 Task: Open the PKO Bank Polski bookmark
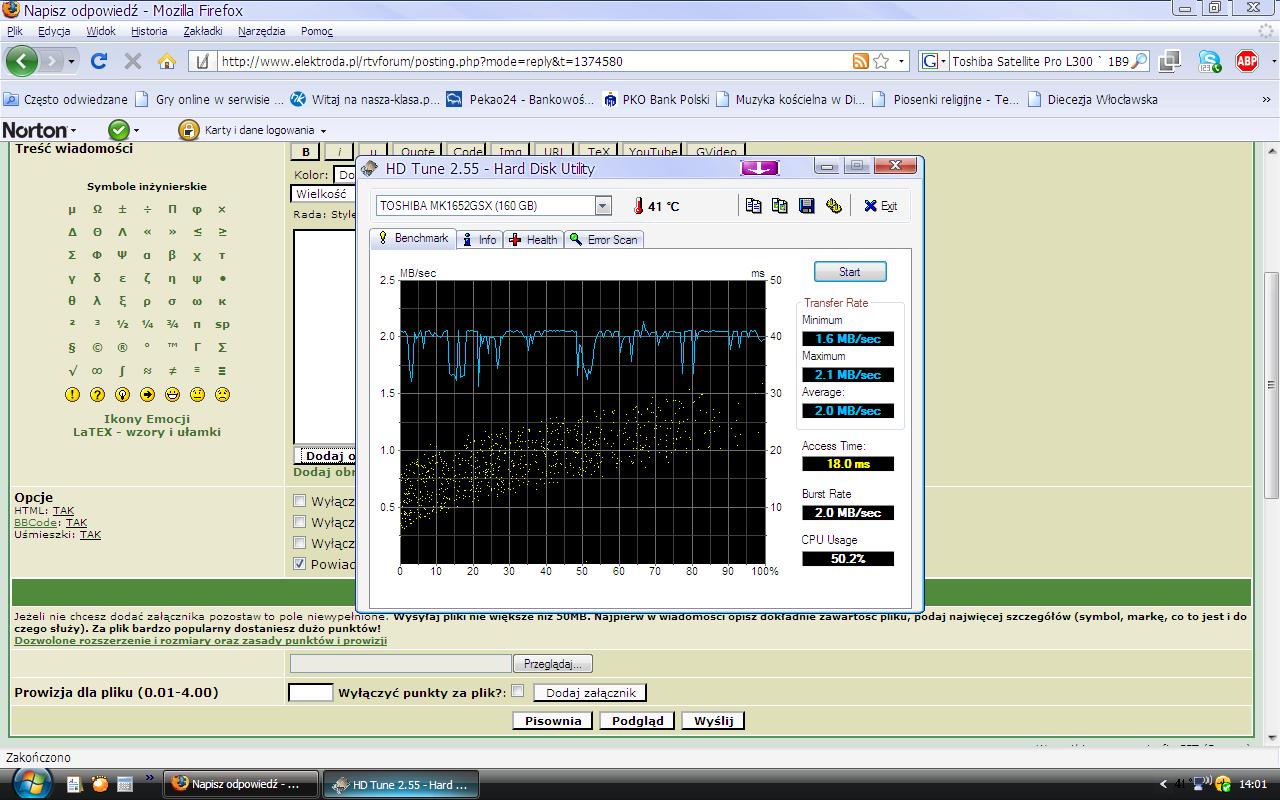(x=656, y=99)
